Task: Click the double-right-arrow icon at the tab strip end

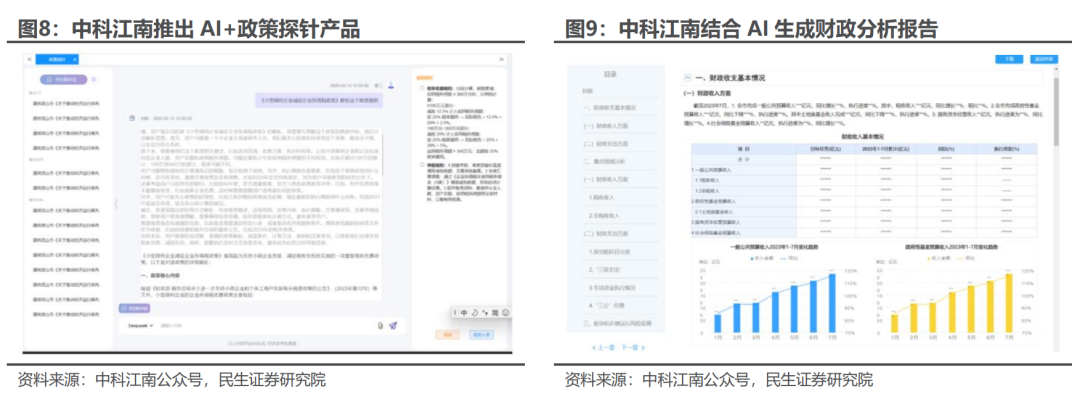Action: coord(502,59)
